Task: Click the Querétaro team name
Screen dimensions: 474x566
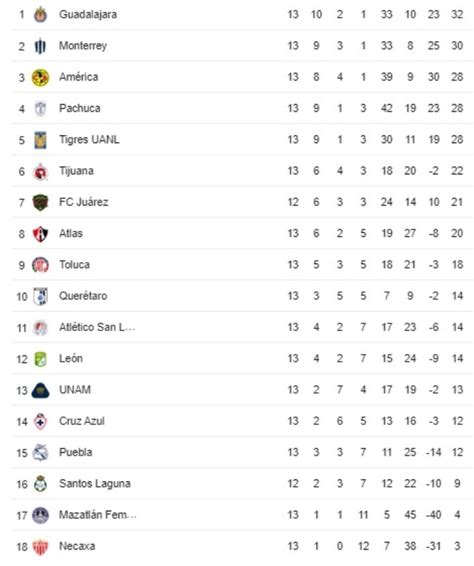Action: pos(83,296)
